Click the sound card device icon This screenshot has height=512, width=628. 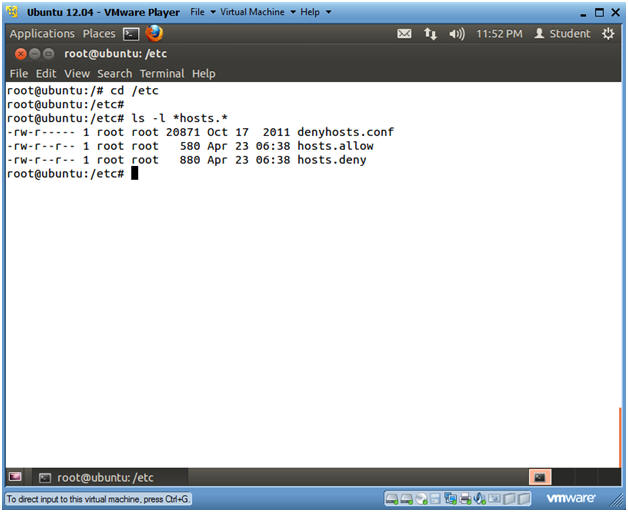coord(479,499)
